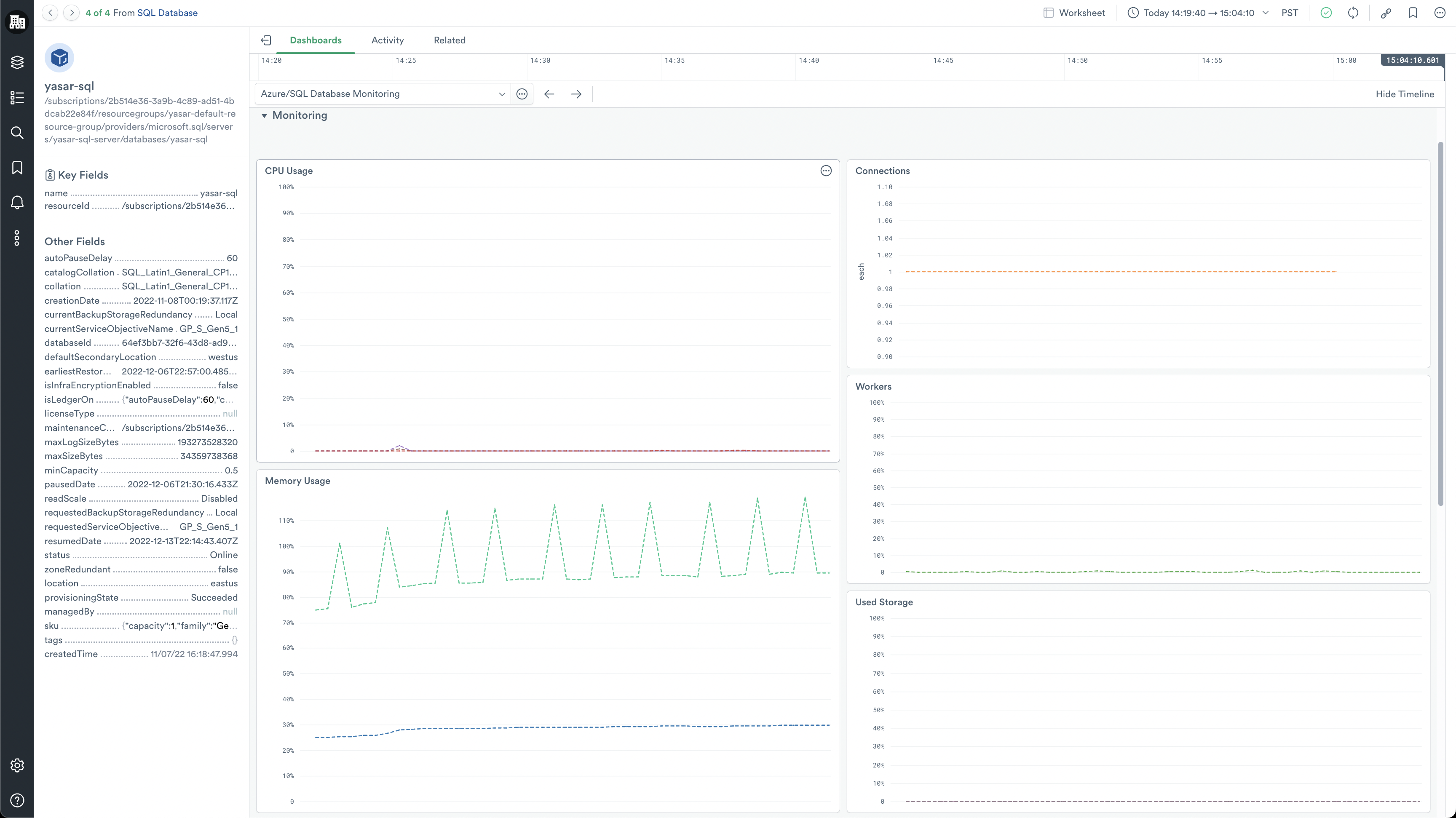Click the 15:04:10.601 timeline end marker

1411,60
